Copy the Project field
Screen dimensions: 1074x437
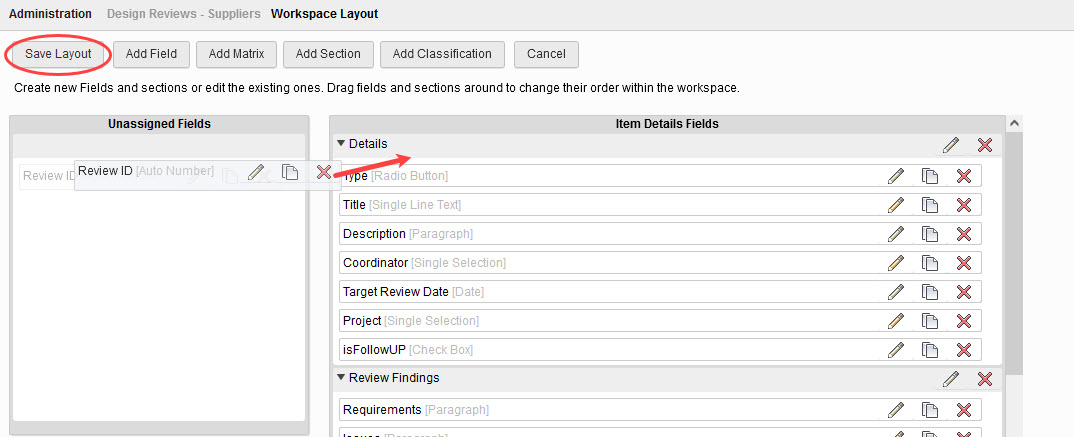(x=929, y=321)
